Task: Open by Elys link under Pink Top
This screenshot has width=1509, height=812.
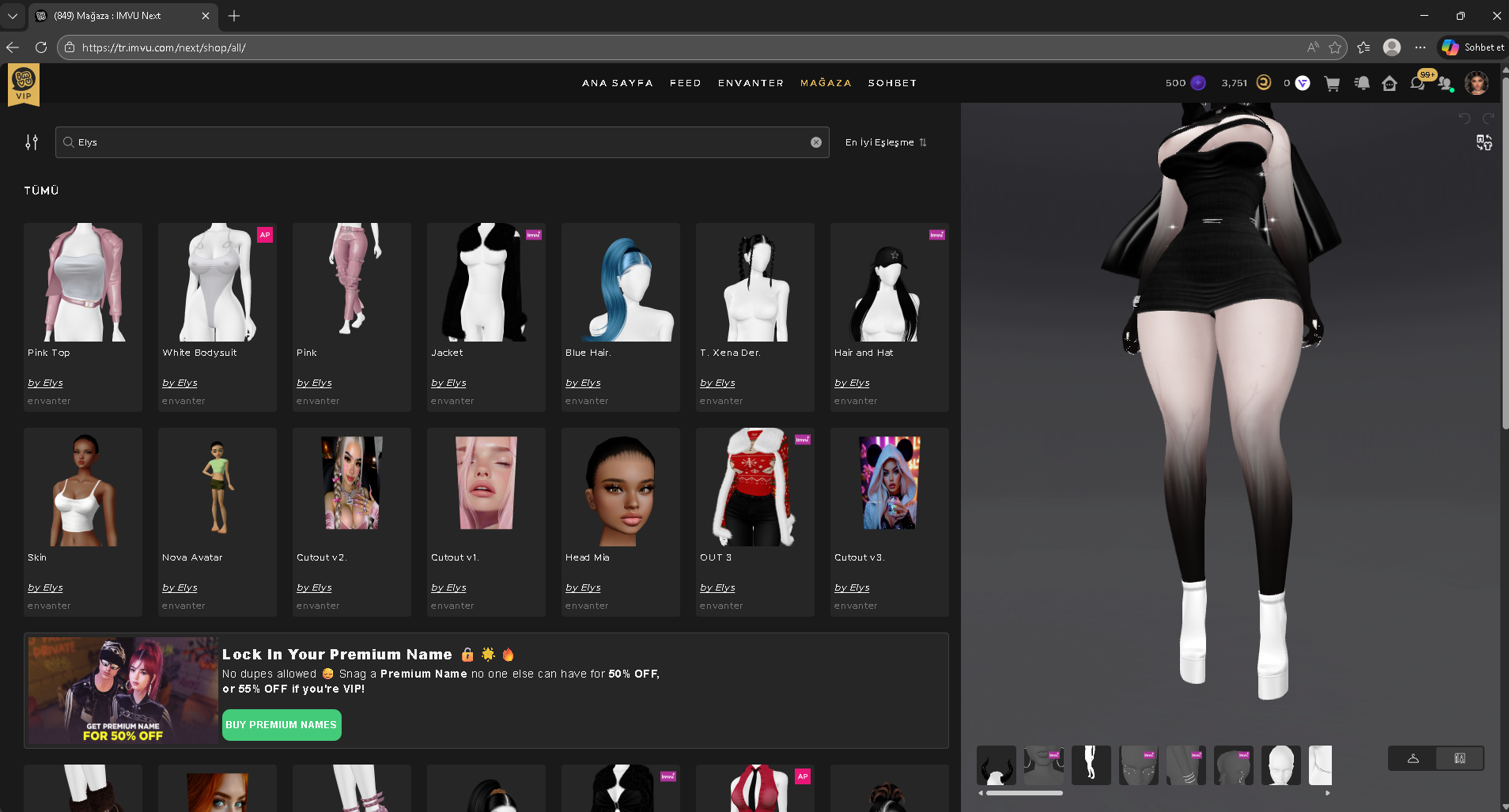Action: (x=45, y=383)
